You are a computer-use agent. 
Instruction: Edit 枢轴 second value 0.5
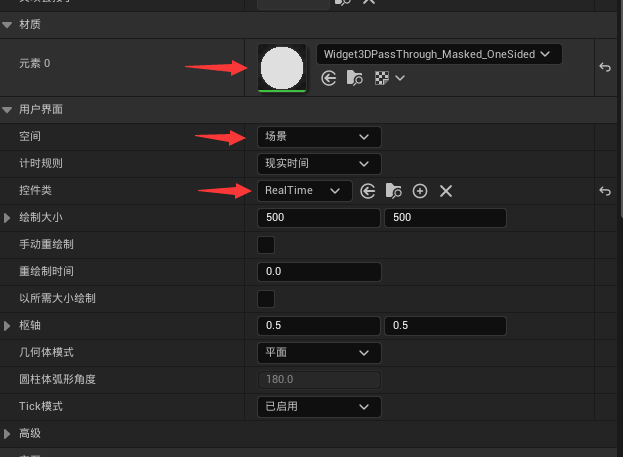click(445, 326)
